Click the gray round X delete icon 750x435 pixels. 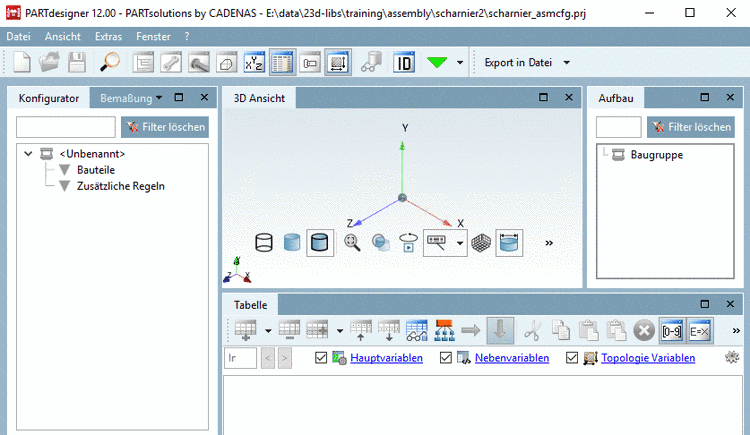click(644, 330)
